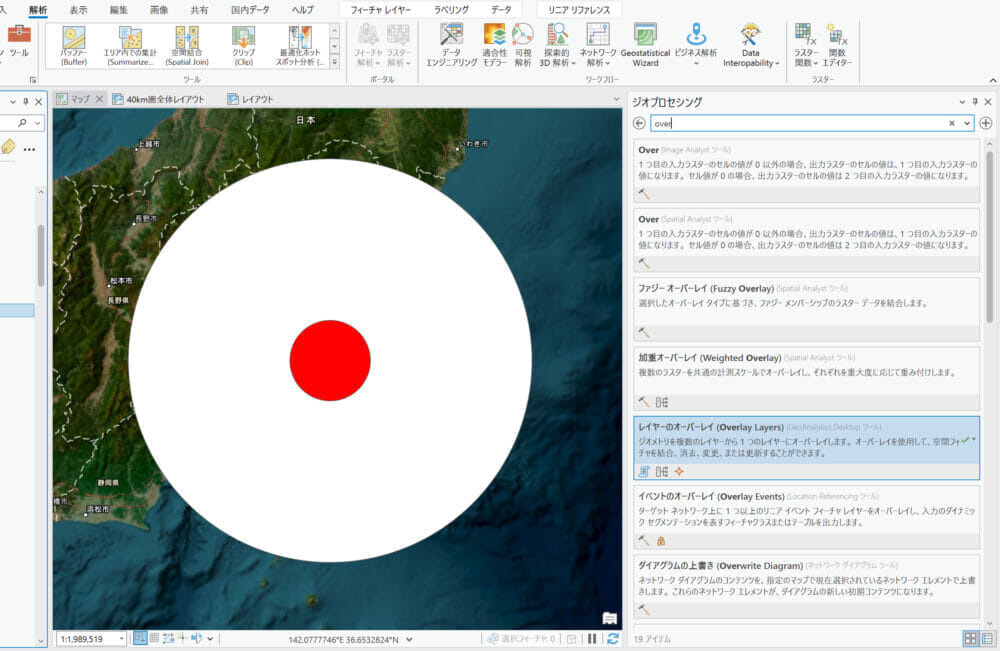This screenshot has height=651, width=1000.
Task: Open the リニア リファレンス contextual tab
Action: coord(579,10)
